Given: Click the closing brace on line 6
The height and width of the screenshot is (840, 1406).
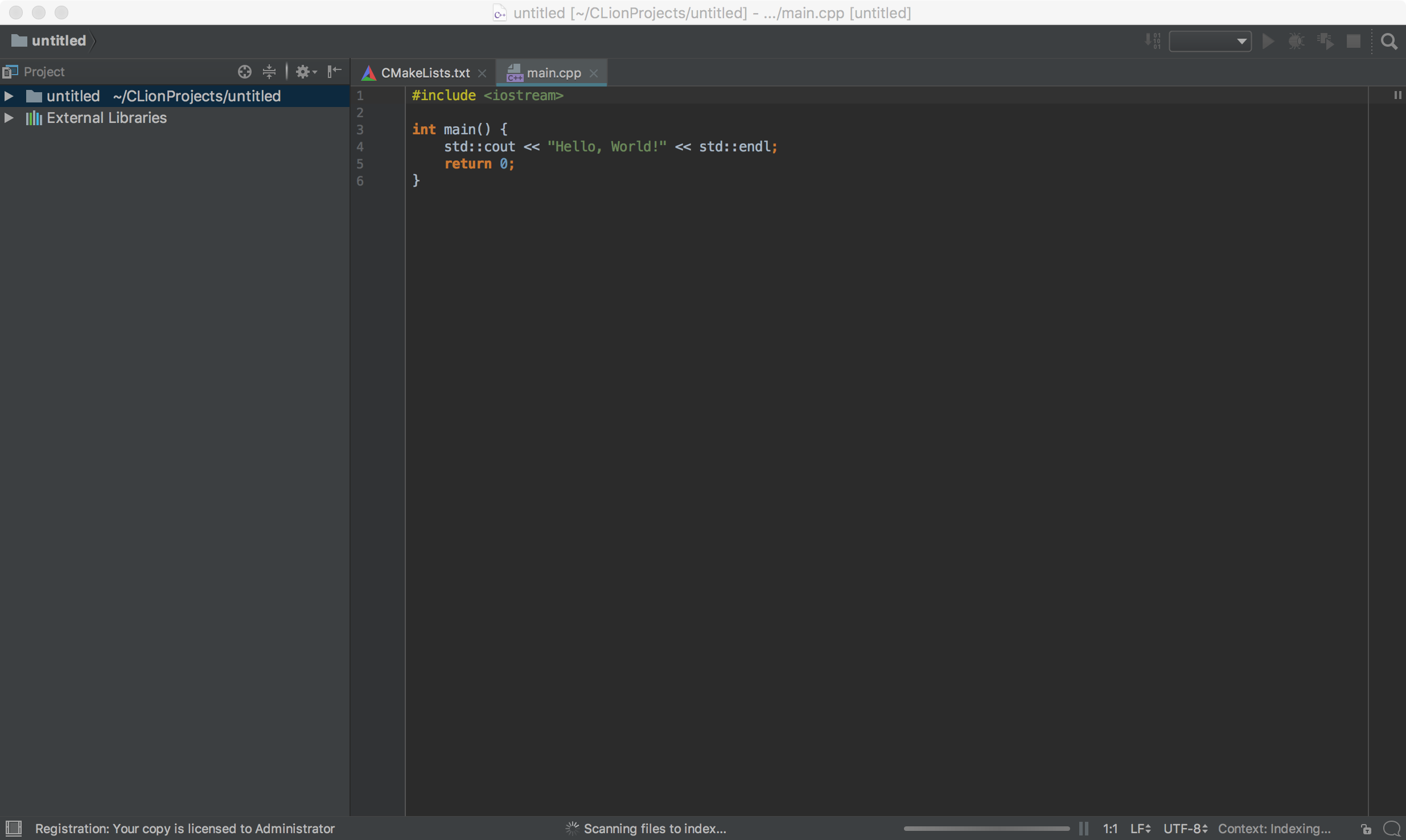Looking at the screenshot, I should (x=416, y=181).
